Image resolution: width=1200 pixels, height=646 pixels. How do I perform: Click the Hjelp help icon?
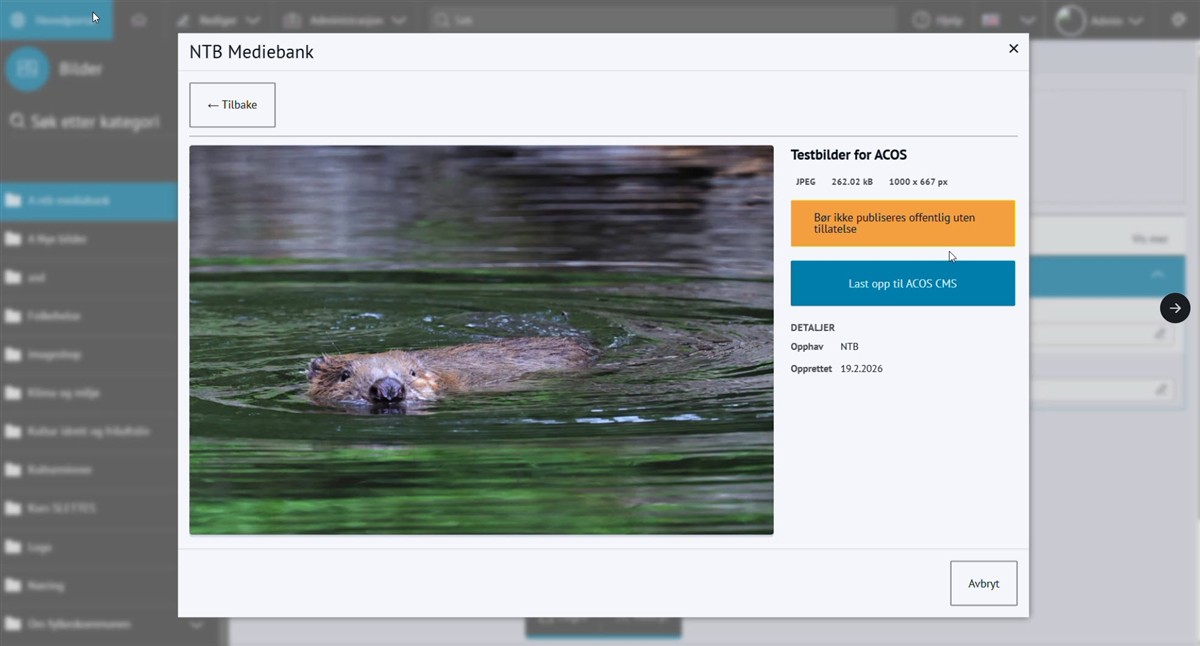(922, 20)
